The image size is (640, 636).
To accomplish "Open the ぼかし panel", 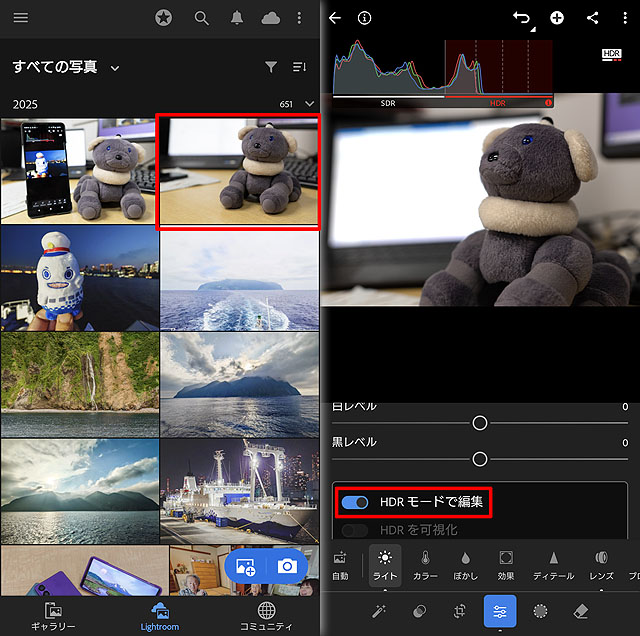I will click(465, 566).
